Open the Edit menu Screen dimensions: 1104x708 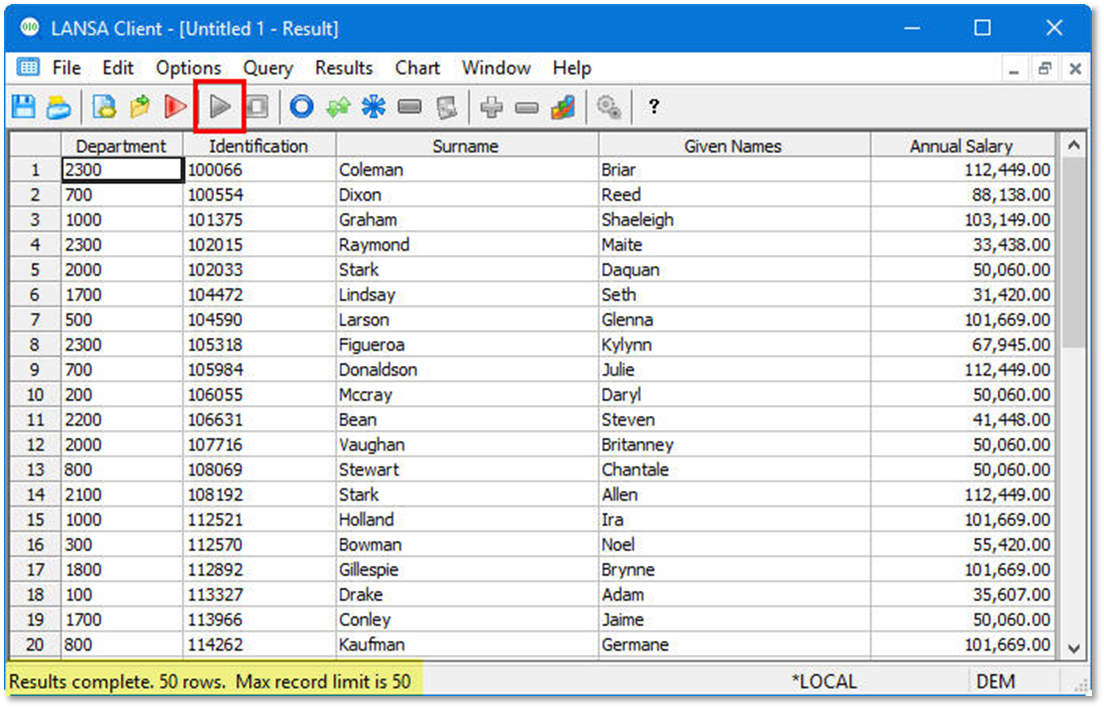tap(118, 68)
